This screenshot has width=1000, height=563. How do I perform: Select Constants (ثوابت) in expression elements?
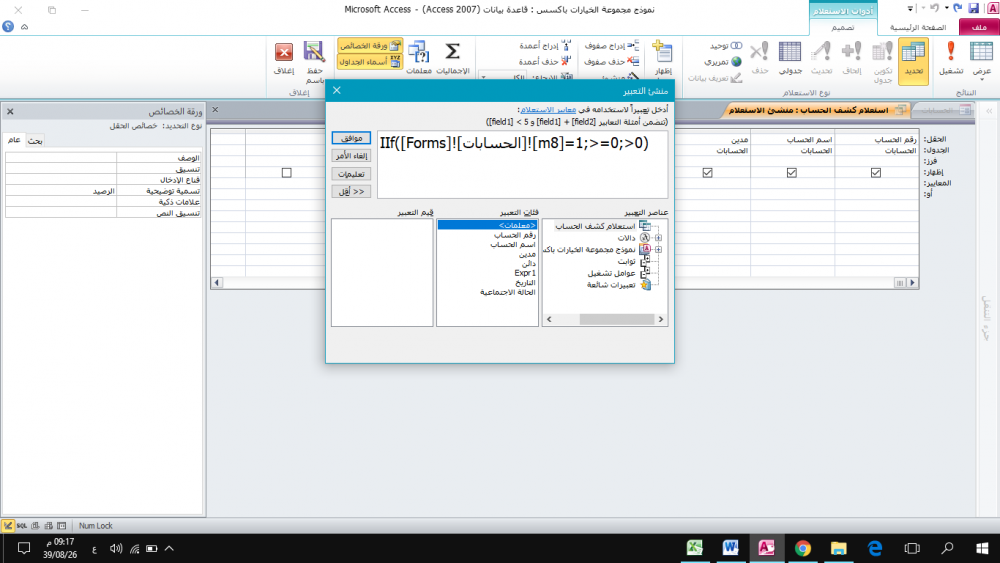click(626, 261)
